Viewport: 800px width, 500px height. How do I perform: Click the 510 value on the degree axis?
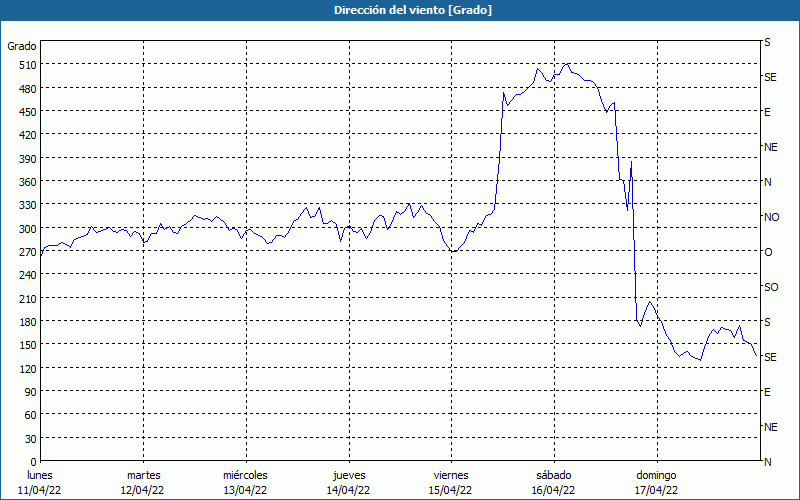click(x=29, y=65)
